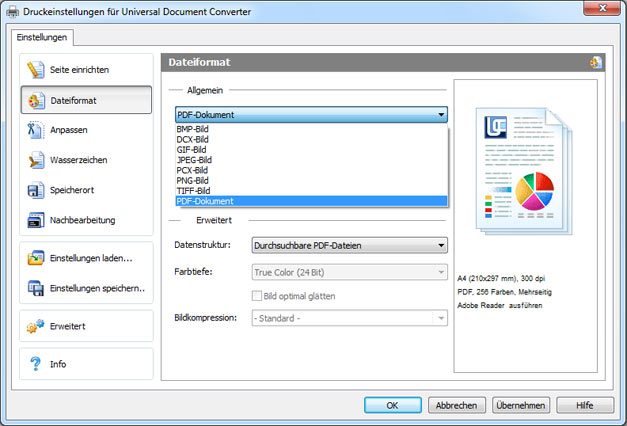Select the Dateiformat sidebar entry
627x426 pixels.
[x=86, y=100]
